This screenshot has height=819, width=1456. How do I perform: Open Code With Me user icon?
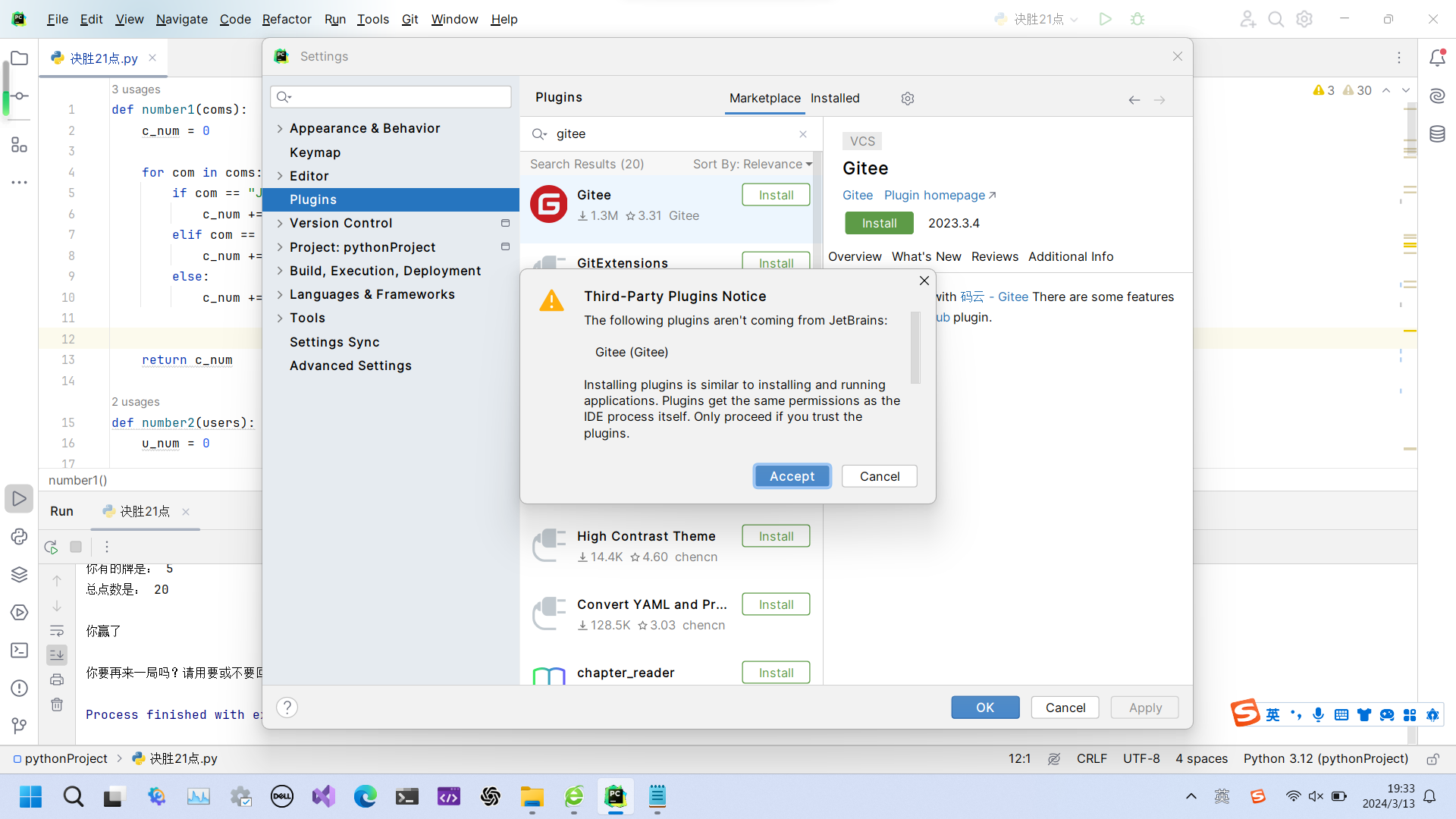(1248, 19)
